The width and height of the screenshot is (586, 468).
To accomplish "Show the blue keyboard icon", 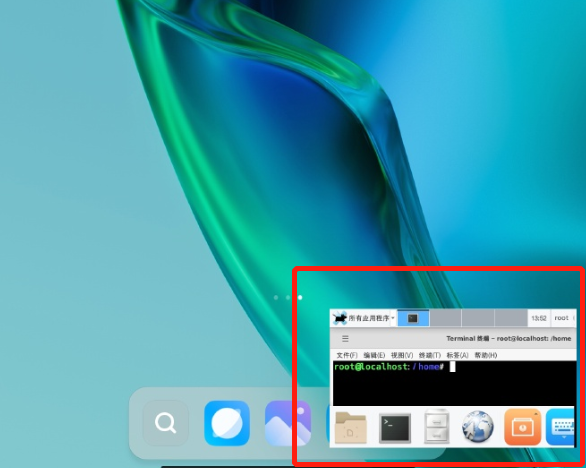I will click(560, 427).
